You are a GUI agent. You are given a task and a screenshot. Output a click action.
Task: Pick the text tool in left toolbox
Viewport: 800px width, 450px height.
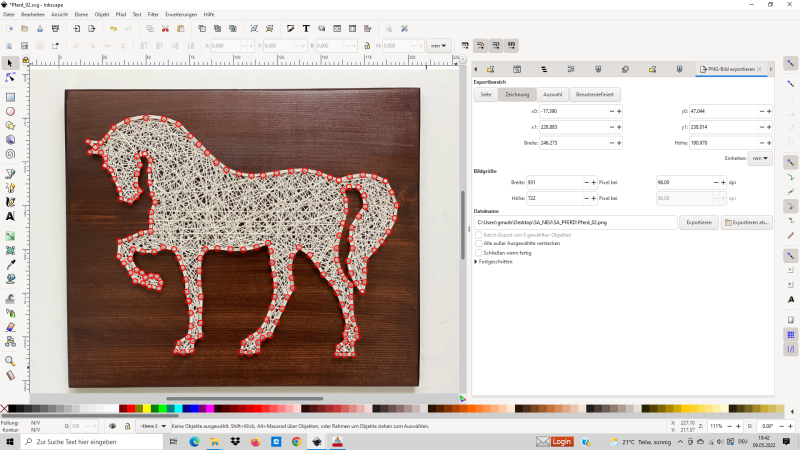(10, 216)
